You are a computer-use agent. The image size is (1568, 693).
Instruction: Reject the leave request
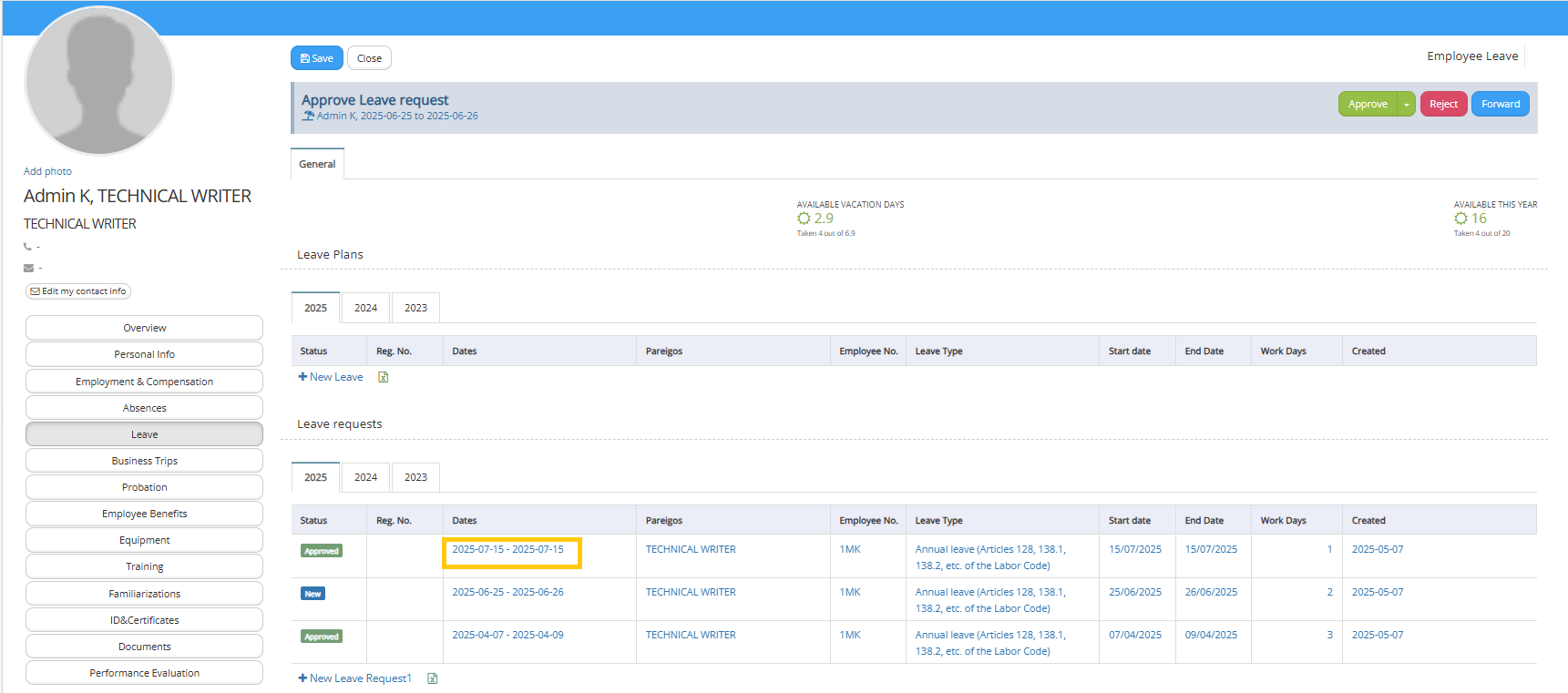[1444, 104]
